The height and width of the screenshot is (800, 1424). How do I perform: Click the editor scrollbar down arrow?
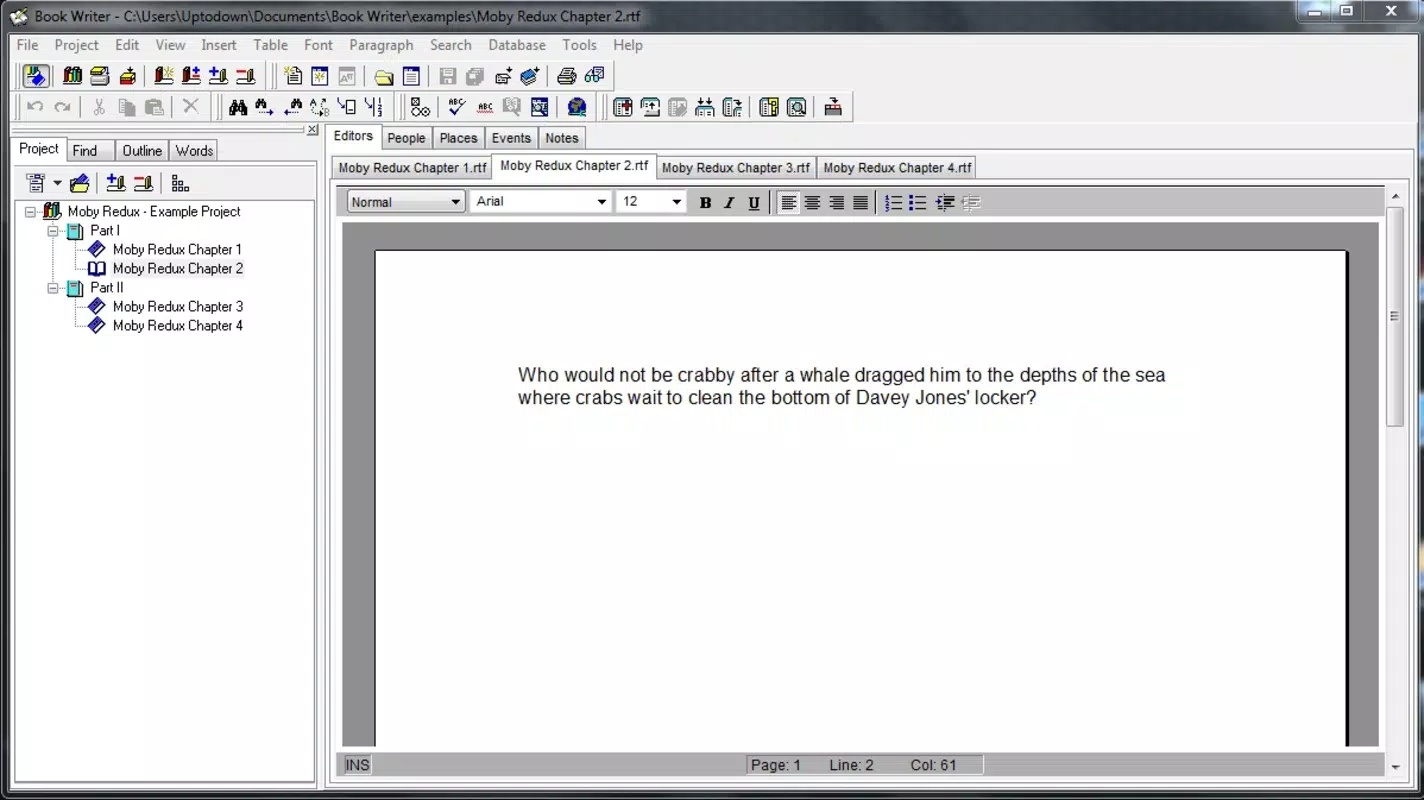click(x=1395, y=768)
